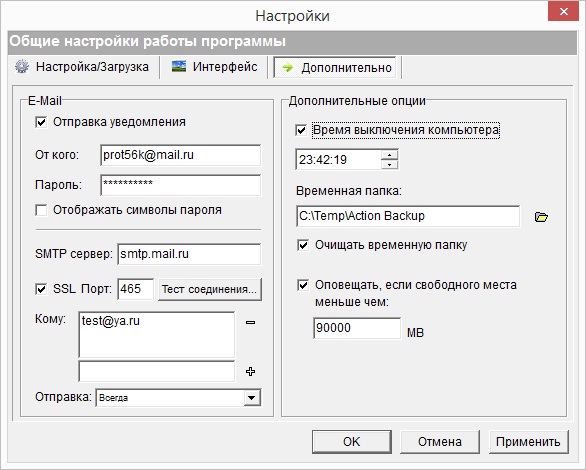
Task: Increase shutdown time with up spinner arrow
Action: click(389, 155)
